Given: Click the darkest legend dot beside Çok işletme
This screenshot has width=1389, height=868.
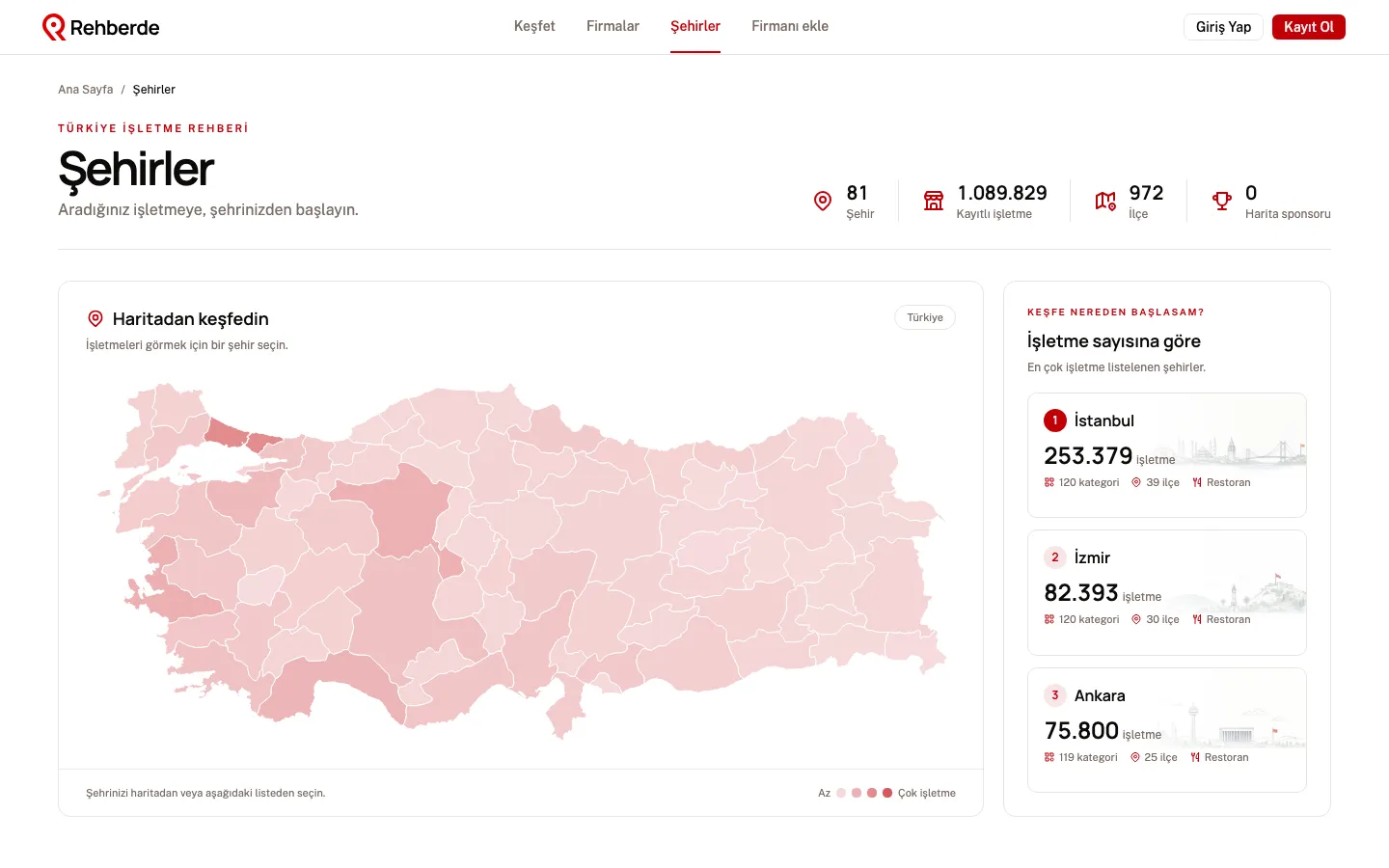Looking at the screenshot, I should click(x=887, y=793).
